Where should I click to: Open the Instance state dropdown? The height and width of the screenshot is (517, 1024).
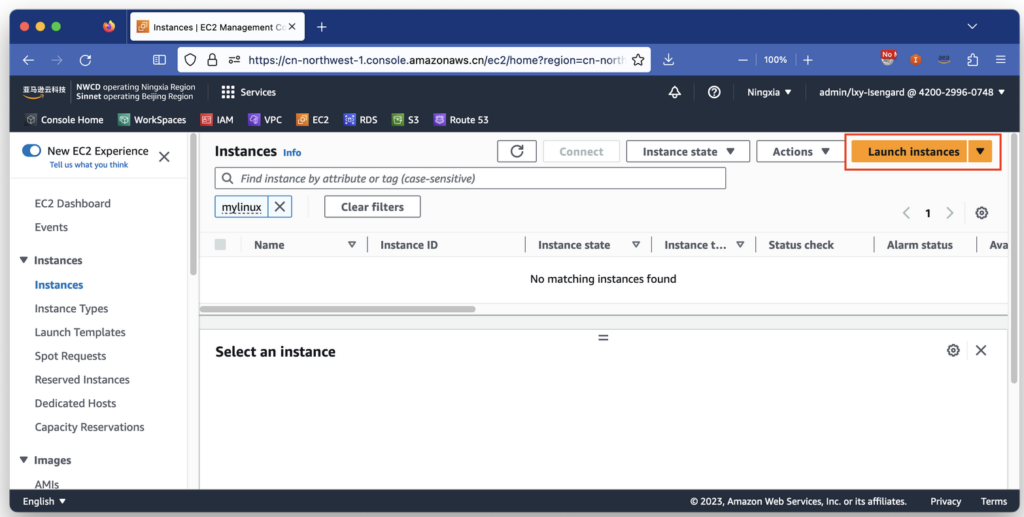(688, 151)
